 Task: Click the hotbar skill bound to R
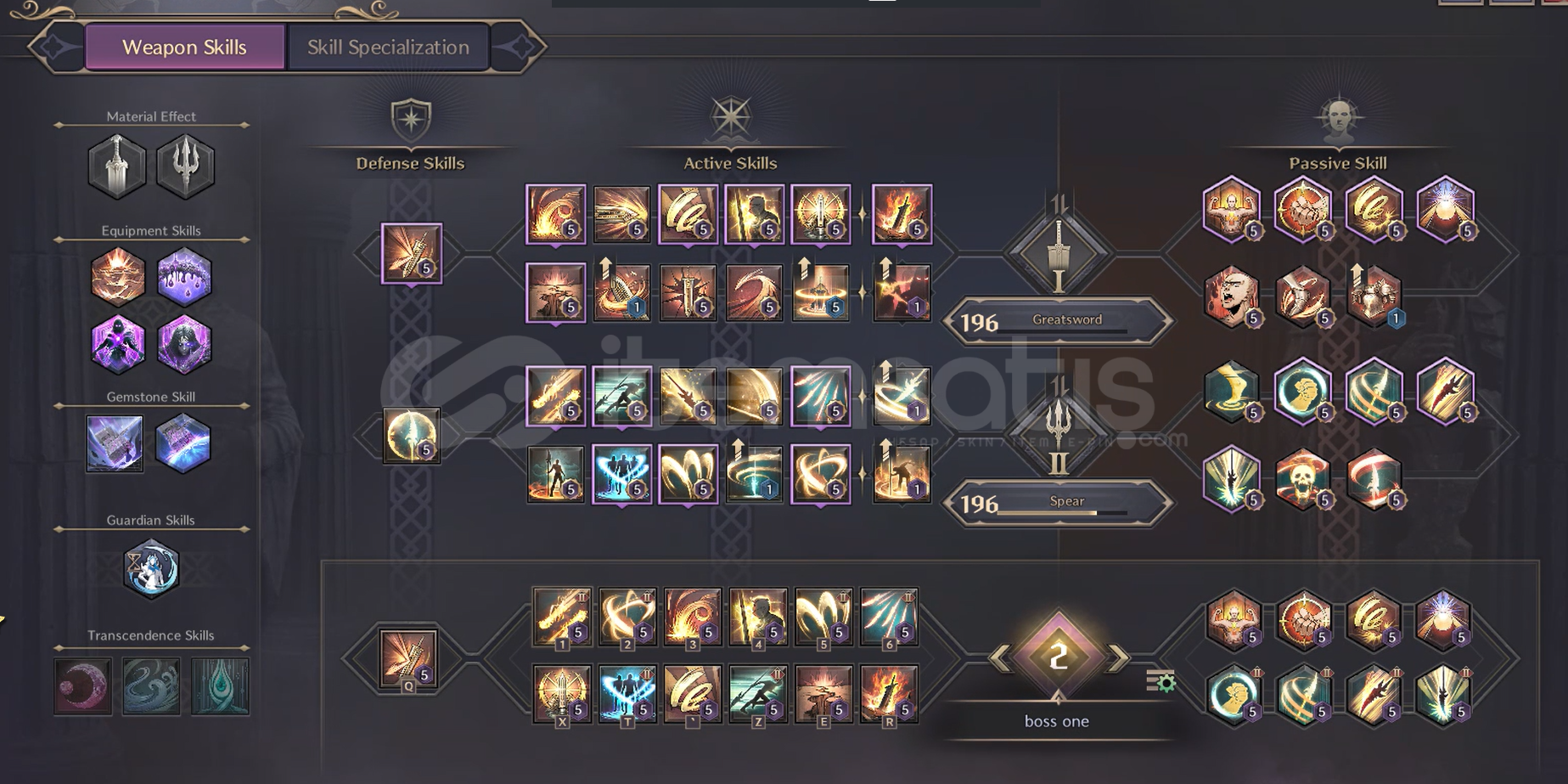[889, 694]
